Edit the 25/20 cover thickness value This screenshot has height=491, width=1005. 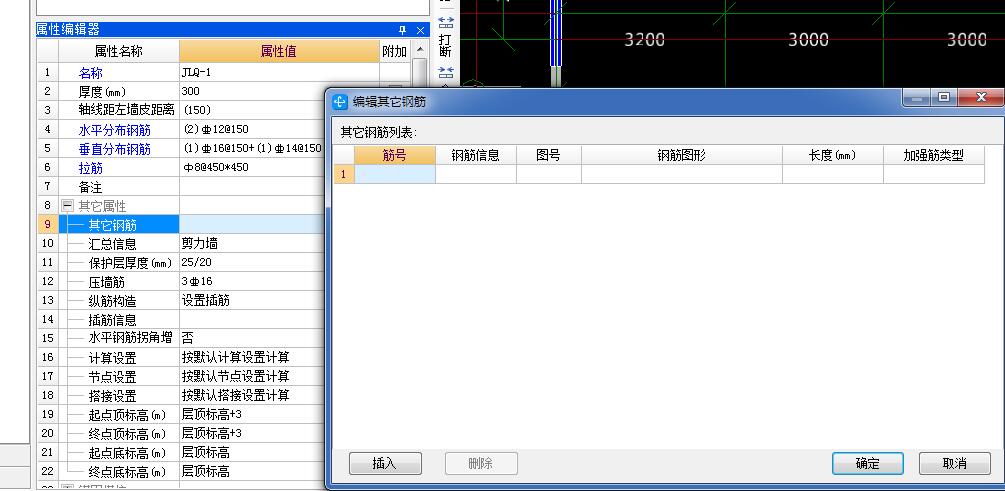tap(253, 262)
